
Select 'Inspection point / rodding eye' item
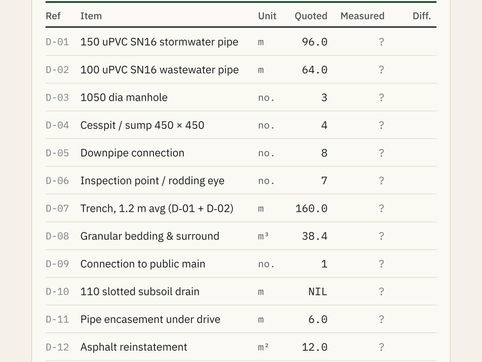point(152,181)
